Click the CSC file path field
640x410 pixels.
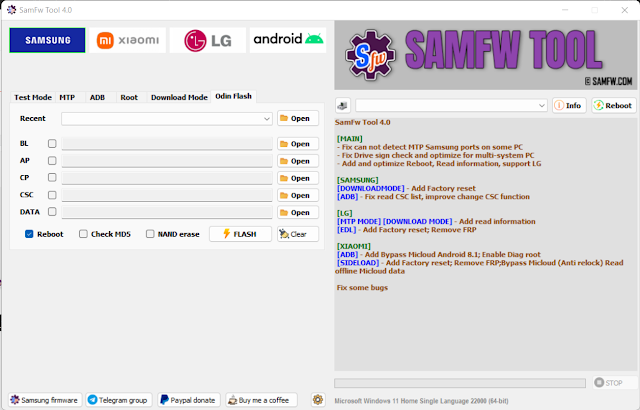[167, 195]
